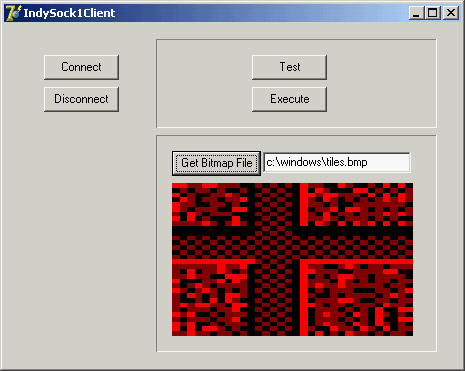This screenshot has width=465, height=371.
Task: Maximize the IndySock1Client window
Action: (x=432, y=13)
